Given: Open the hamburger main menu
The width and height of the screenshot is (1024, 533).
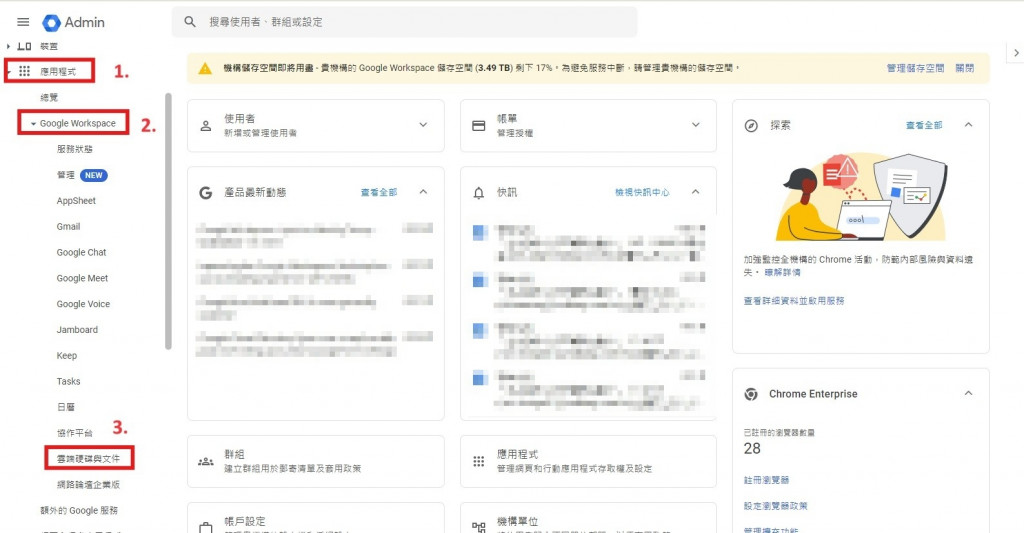Looking at the screenshot, I should [x=23, y=22].
